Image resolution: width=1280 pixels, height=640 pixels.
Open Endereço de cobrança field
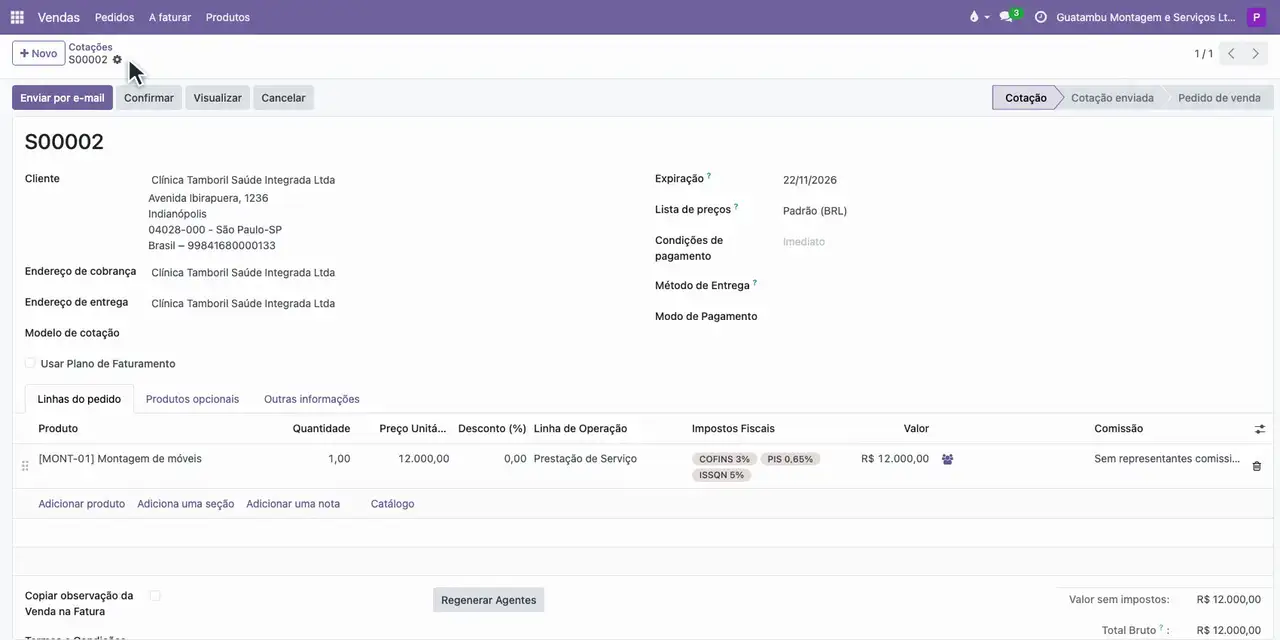[390, 273]
